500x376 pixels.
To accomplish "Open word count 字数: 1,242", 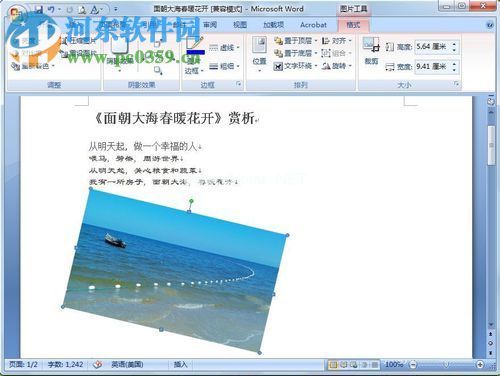I will point(65,365).
